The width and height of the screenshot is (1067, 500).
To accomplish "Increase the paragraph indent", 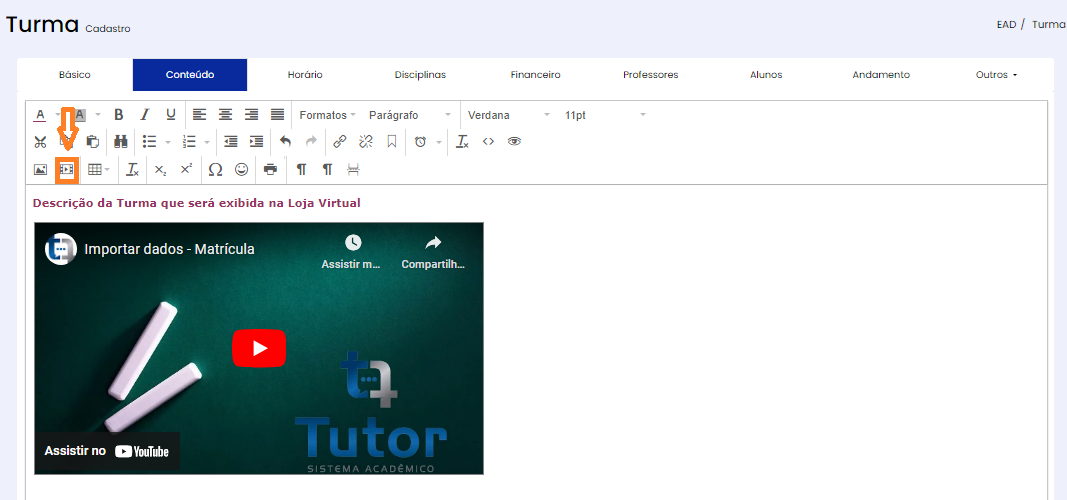I will 257,141.
